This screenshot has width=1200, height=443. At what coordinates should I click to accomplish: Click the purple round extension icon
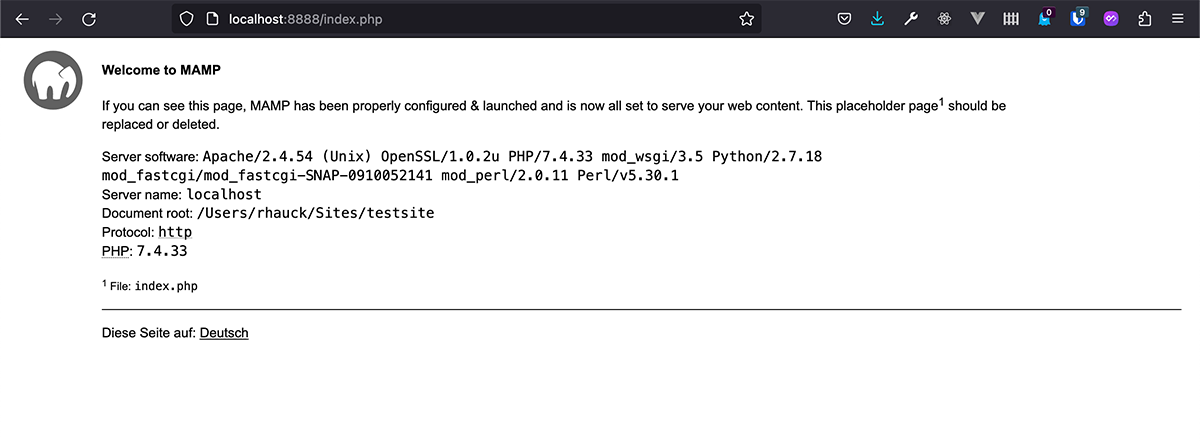pyautogui.click(x=1111, y=18)
